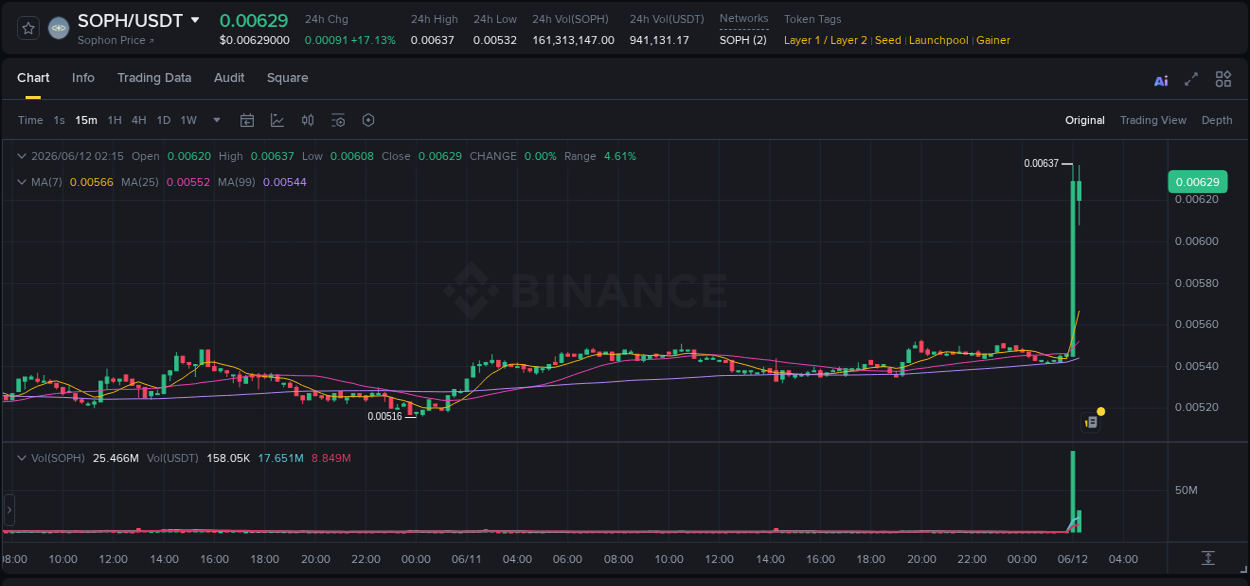Click the Vol(USDT) value 158.05K
This screenshot has width=1250, height=586.
(x=229, y=458)
